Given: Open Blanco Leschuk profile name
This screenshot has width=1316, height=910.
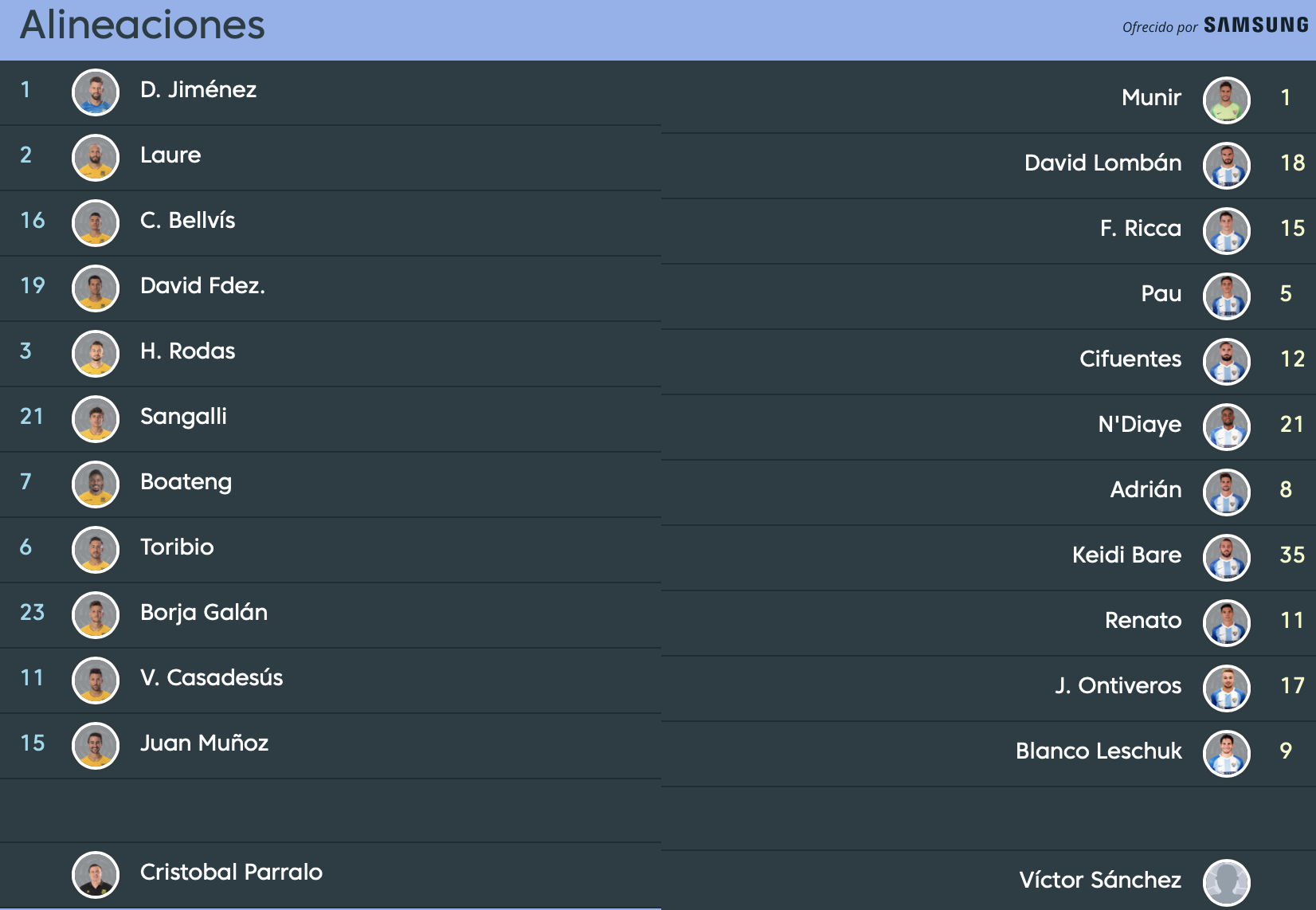Looking at the screenshot, I should pyautogui.click(x=1099, y=751).
